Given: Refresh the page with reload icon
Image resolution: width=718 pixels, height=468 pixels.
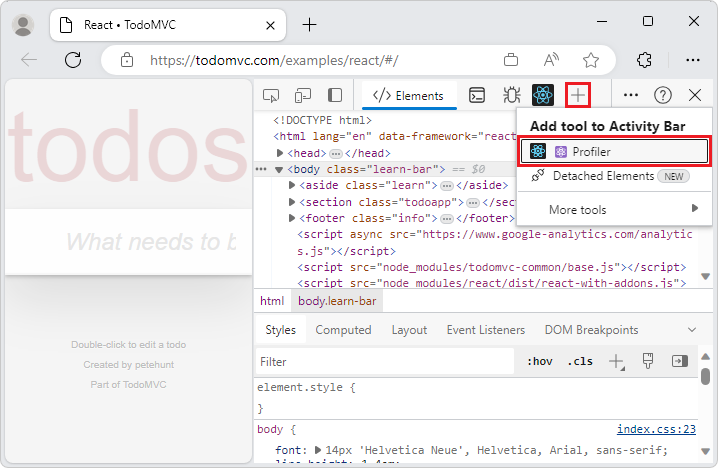Looking at the screenshot, I should tap(73, 60).
